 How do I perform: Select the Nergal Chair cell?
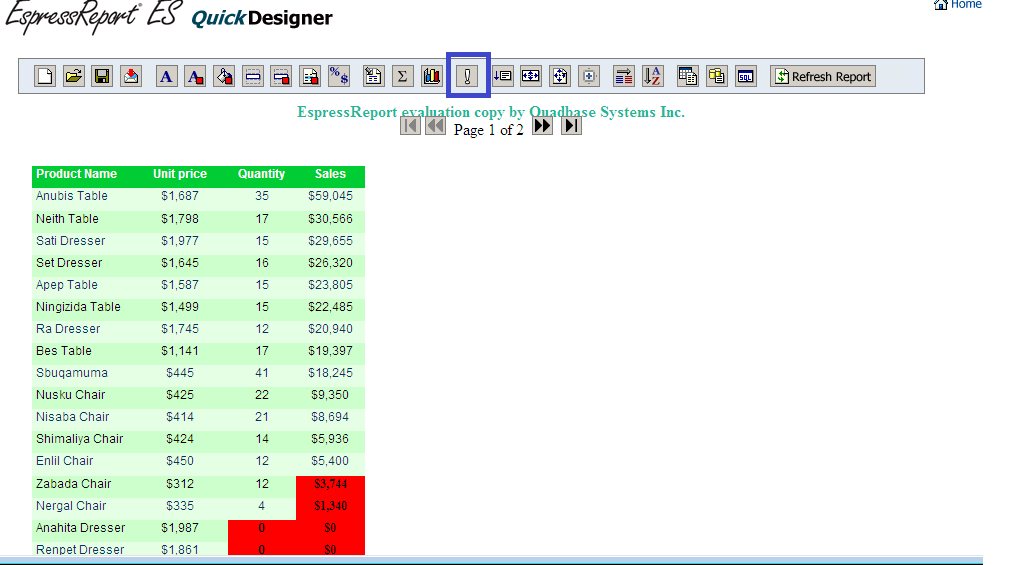tap(71, 507)
